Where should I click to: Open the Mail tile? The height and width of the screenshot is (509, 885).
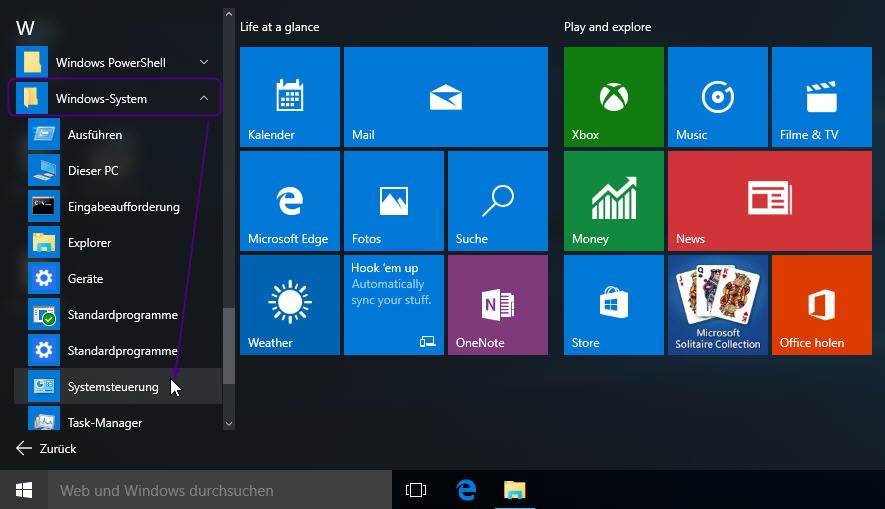[445, 96]
